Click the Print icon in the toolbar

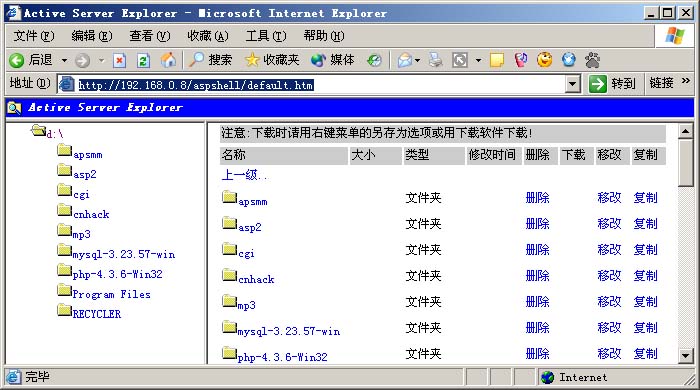436,60
